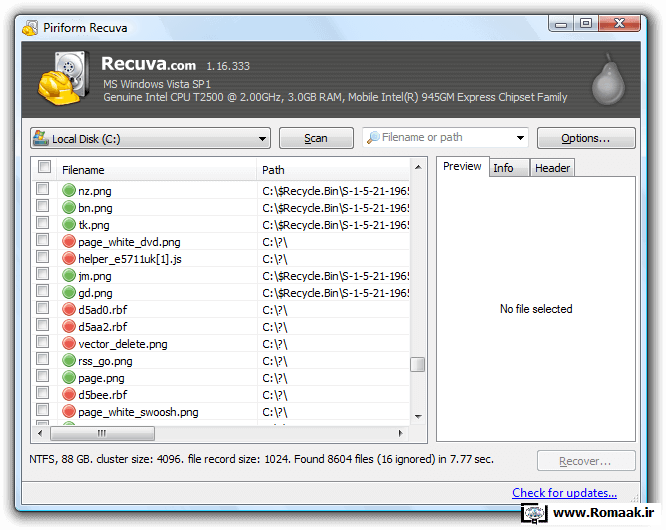This screenshot has width=666, height=530.
Task: Click the Local Disk drive icon
Action: (x=41, y=138)
